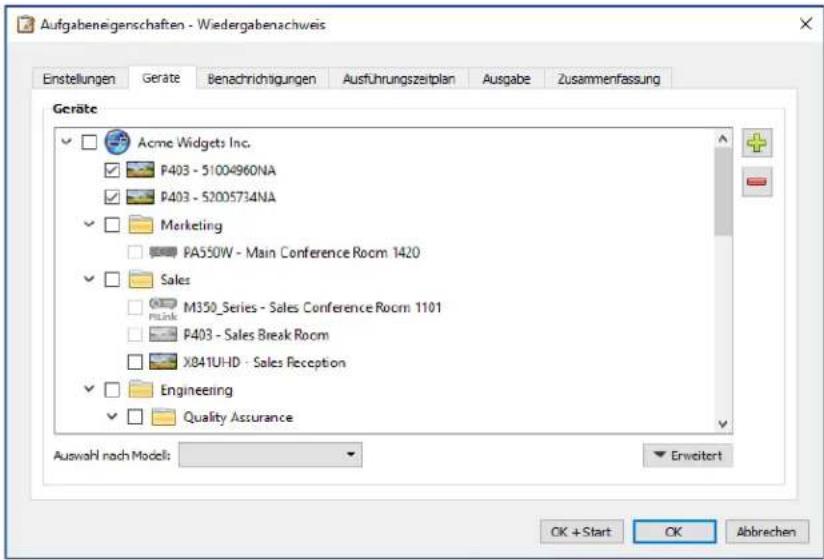Viewport: 824px width, 560px height.
Task: Check the Sales group checkbox
Action: 112,279
